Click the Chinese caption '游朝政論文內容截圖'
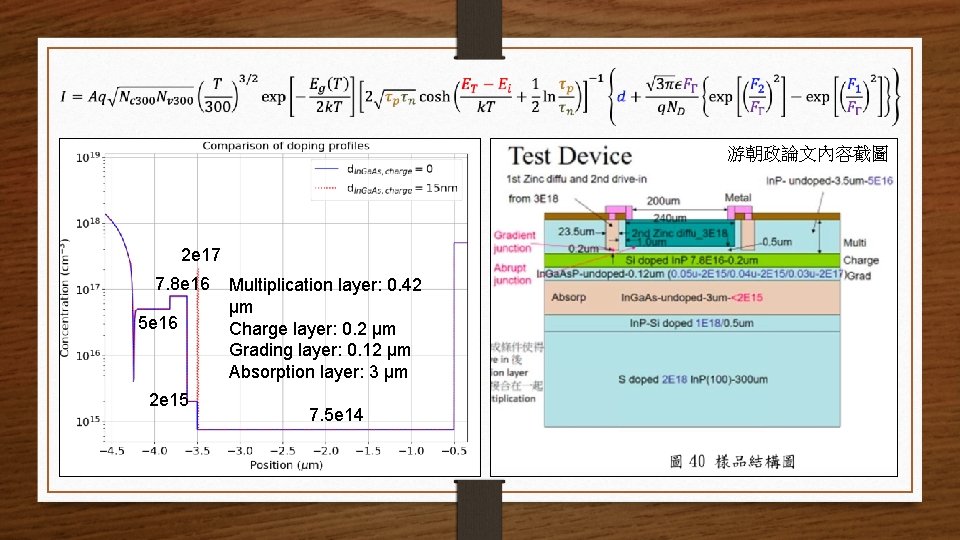The image size is (960, 540). click(x=808, y=154)
